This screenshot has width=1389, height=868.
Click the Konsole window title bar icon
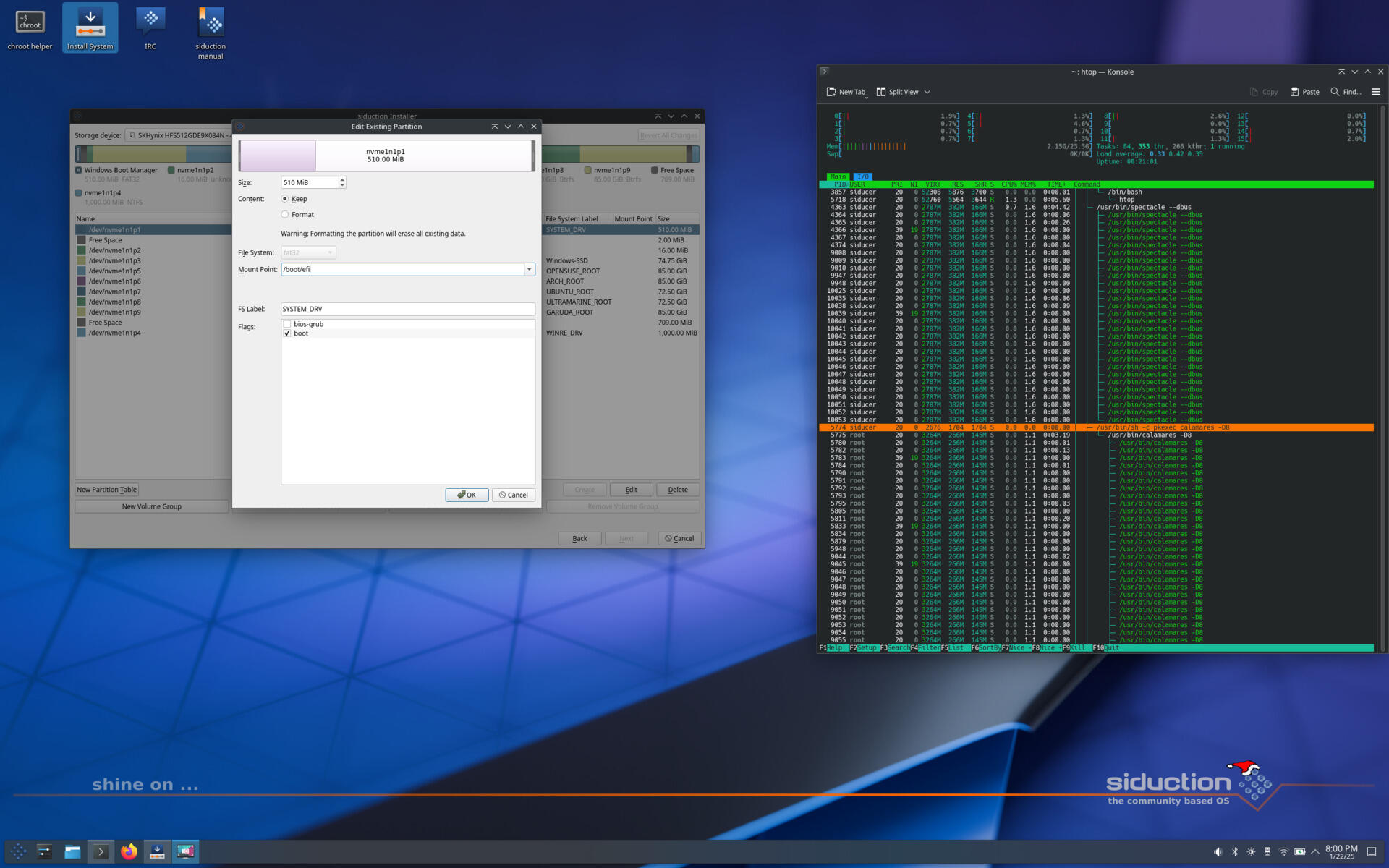point(825,72)
